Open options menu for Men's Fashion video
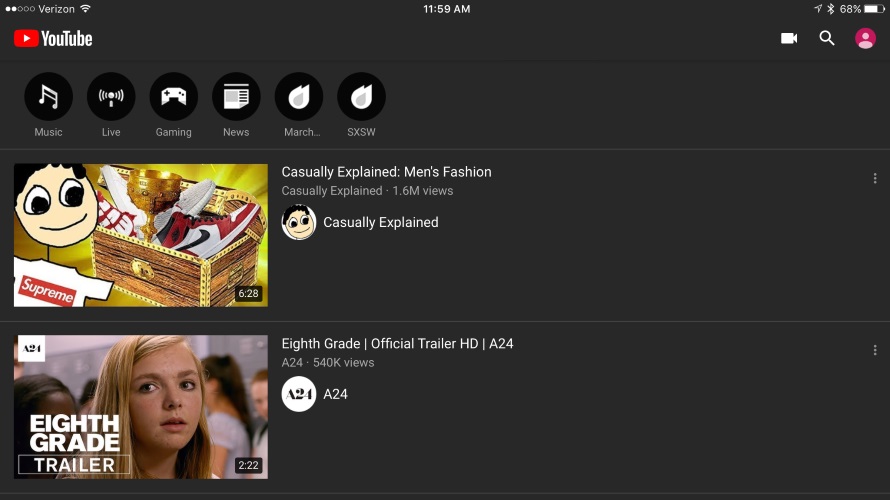This screenshot has height=500, width=890. point(875,178)
